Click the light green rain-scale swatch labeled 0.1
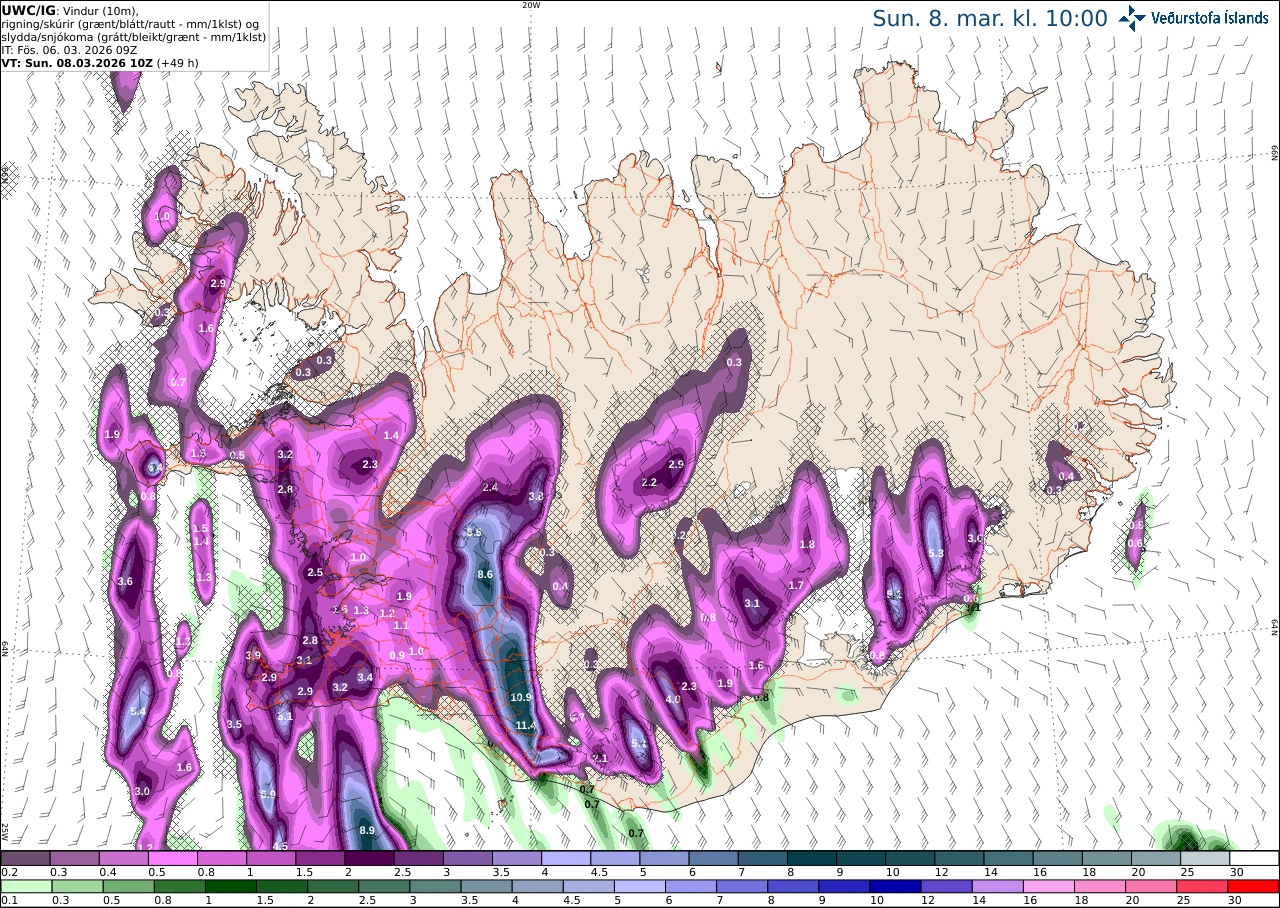 pos(25,886)
